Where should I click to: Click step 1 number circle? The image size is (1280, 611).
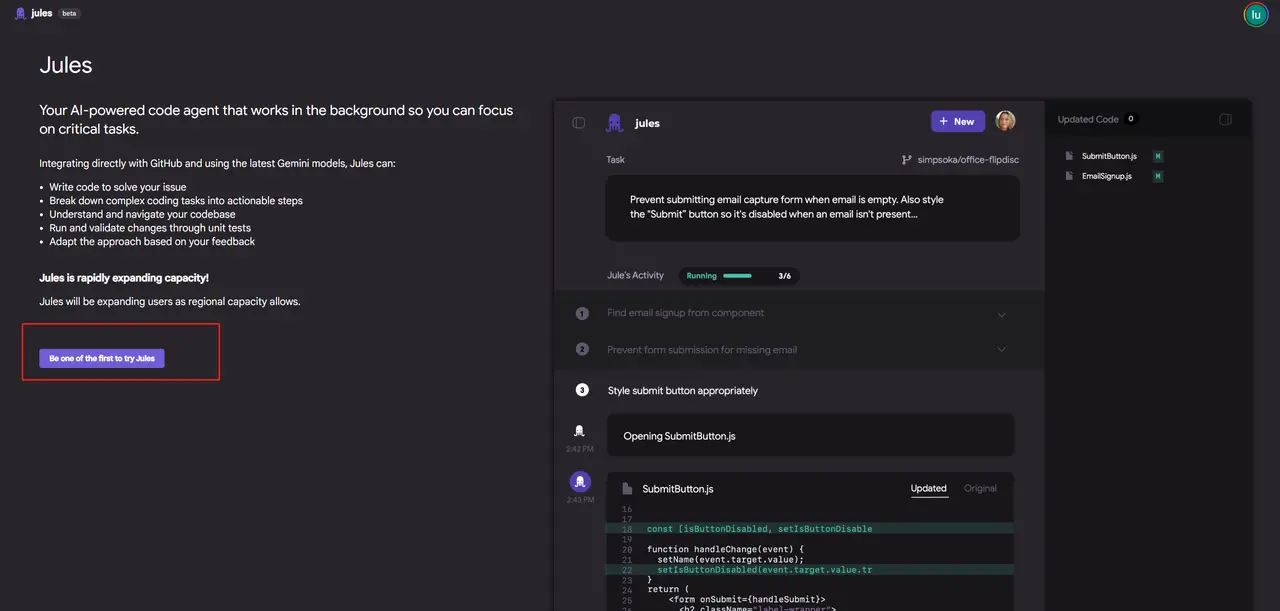pyautogui.click(x=582, y=313)
